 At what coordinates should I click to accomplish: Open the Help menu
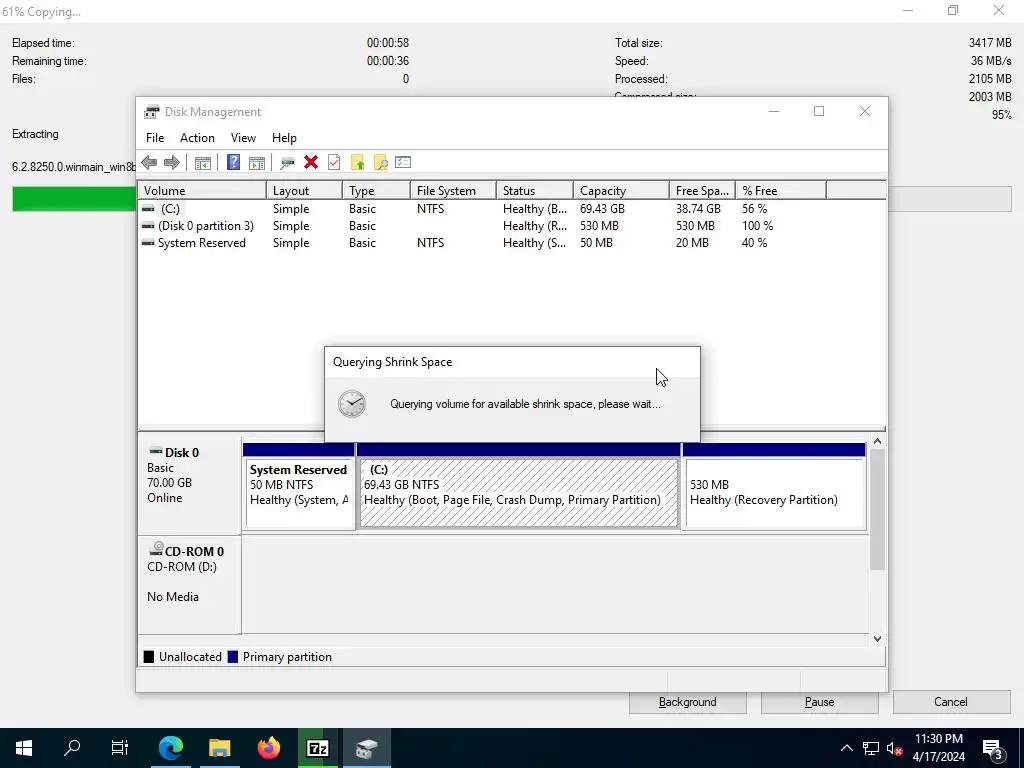(284, 138)
